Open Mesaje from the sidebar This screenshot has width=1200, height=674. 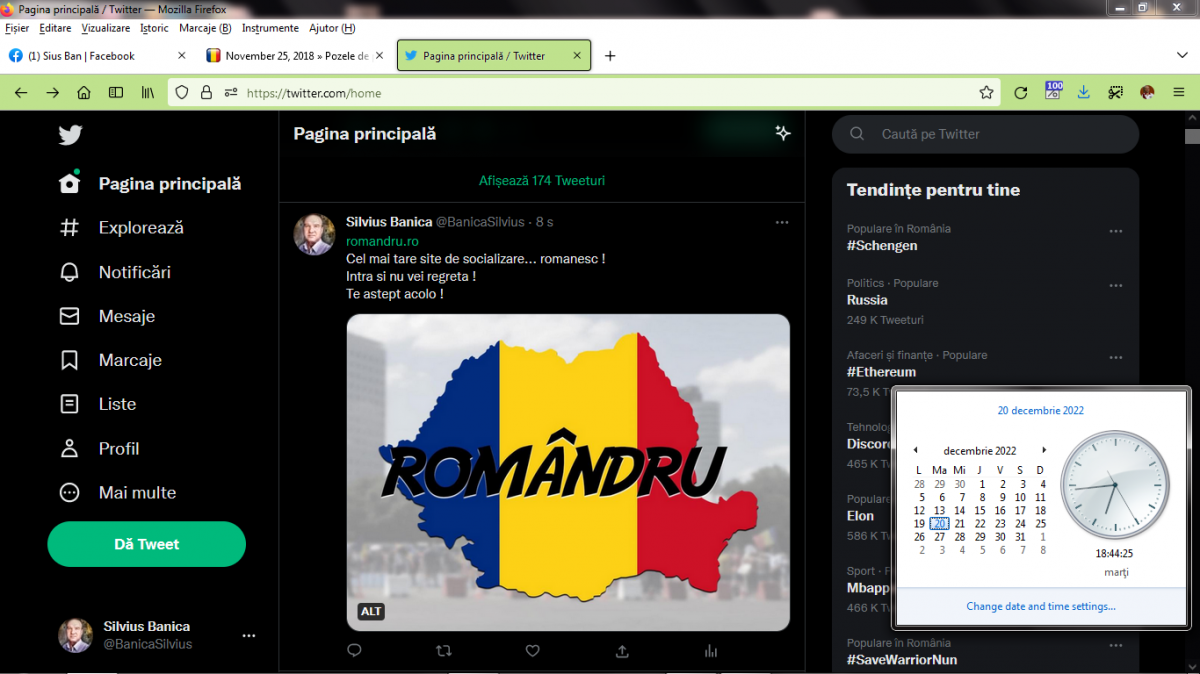pos(126,316)
